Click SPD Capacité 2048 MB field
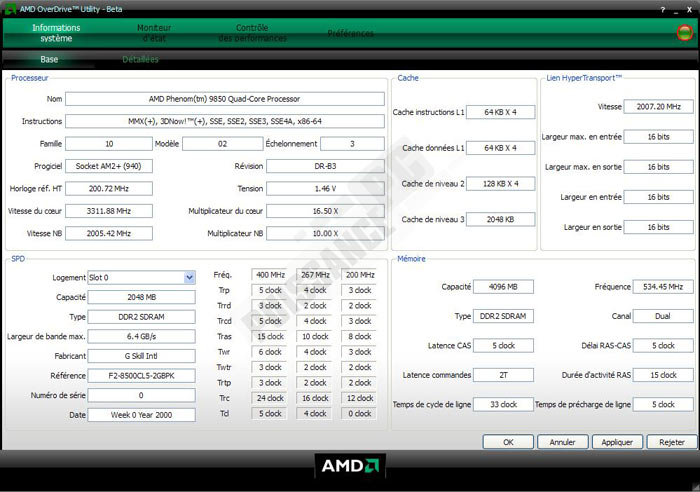The height and width of the screenshot is (492, 700). click(x=142, y=297)
